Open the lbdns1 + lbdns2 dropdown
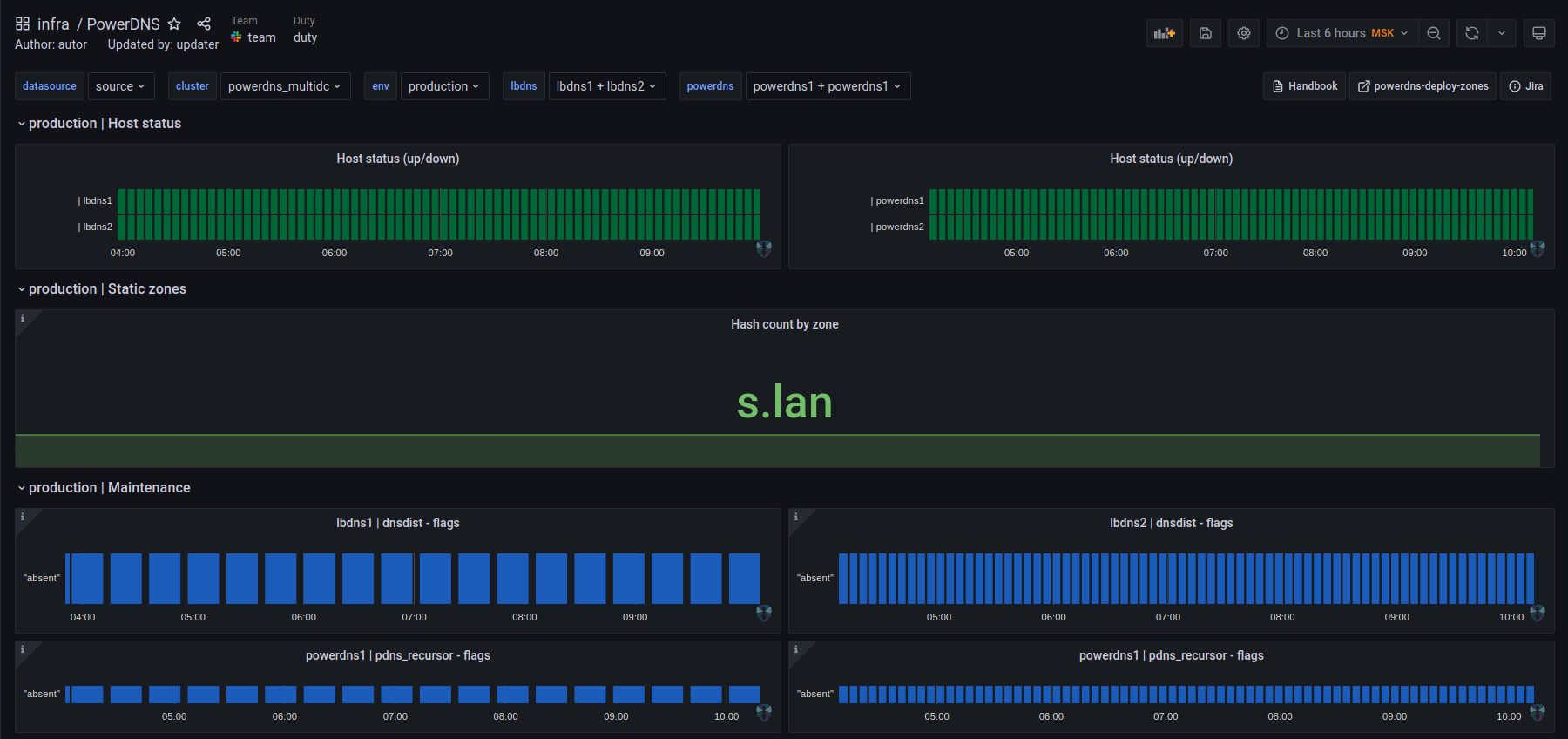1568x739 pixels. pyautogui.click(x=607, y=86)
